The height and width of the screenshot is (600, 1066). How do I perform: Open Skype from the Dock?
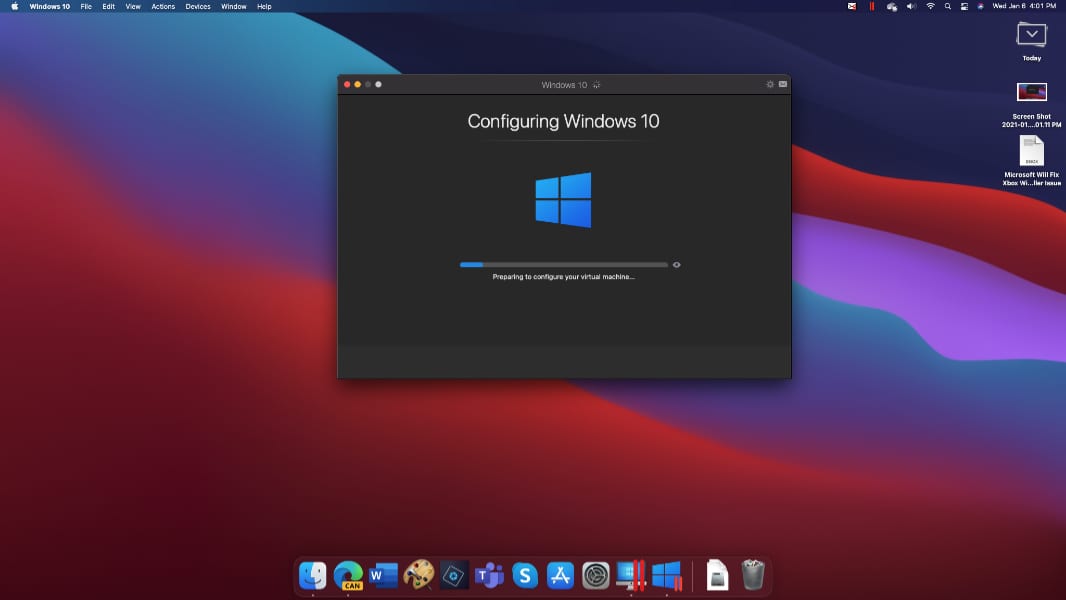(x=525, y=576)
